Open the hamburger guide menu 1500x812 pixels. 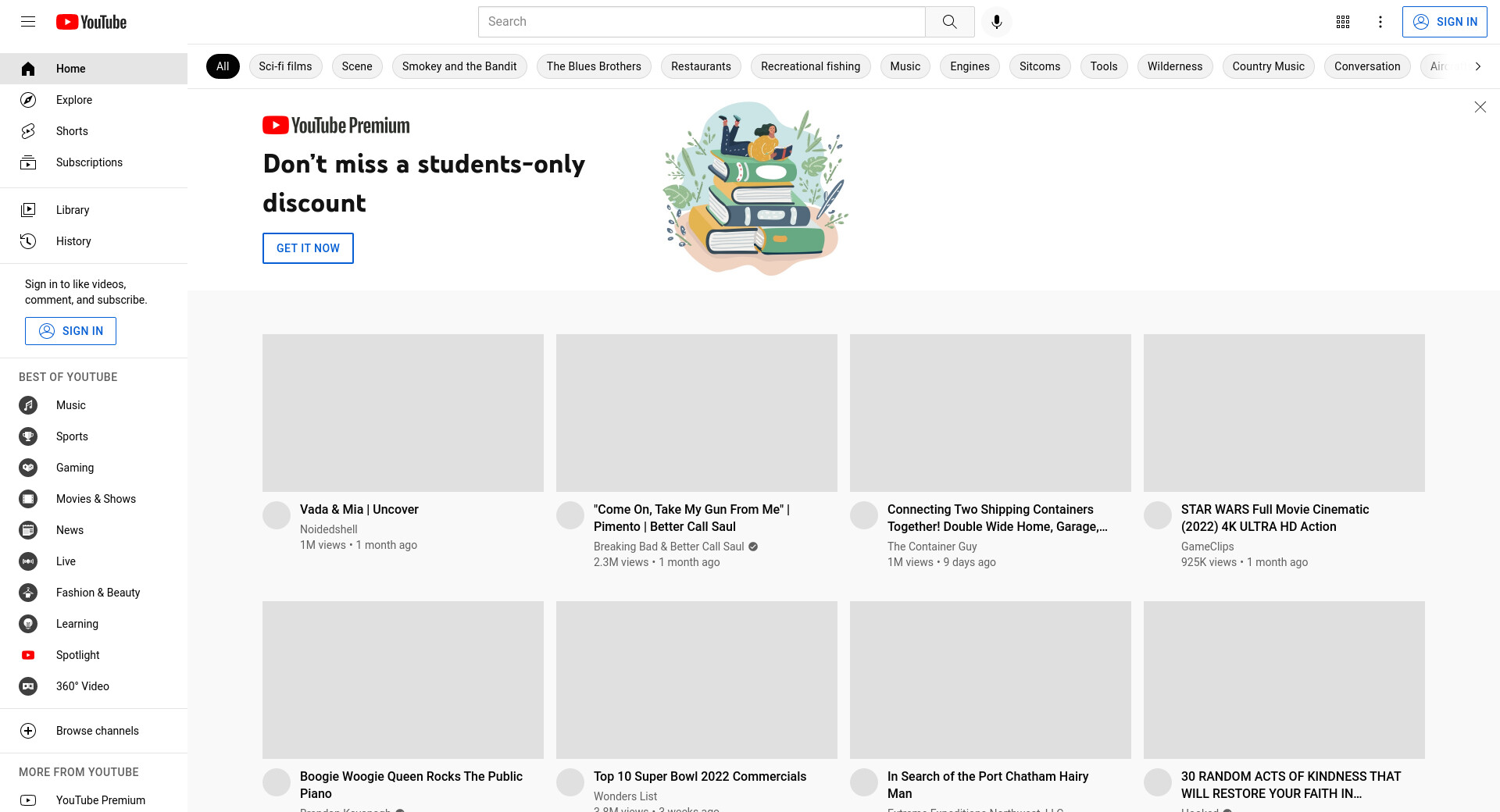(x=28, y=22)
